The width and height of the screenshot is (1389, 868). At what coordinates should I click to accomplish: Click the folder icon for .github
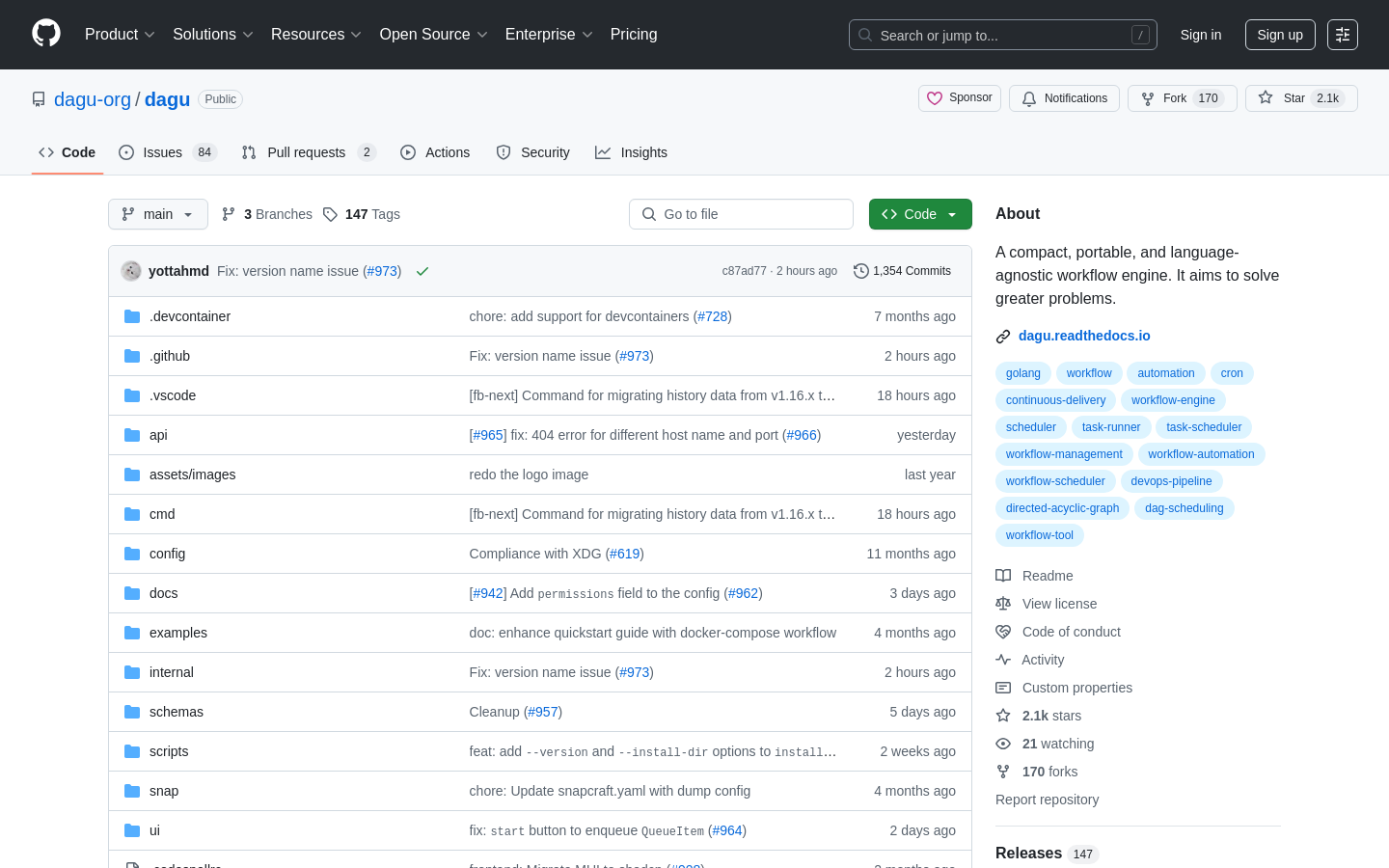click(x=132, y=356)
